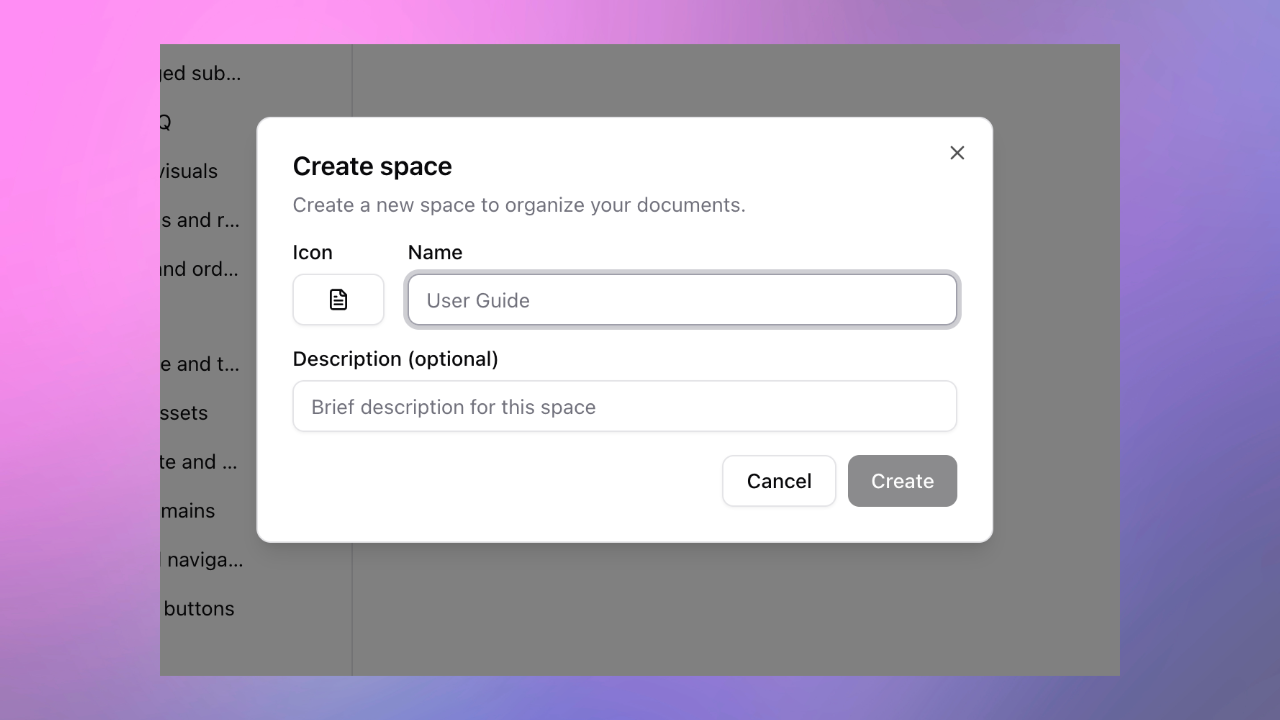Go to the sidebar item ending 'nd ord...'

tap(201, 269)
